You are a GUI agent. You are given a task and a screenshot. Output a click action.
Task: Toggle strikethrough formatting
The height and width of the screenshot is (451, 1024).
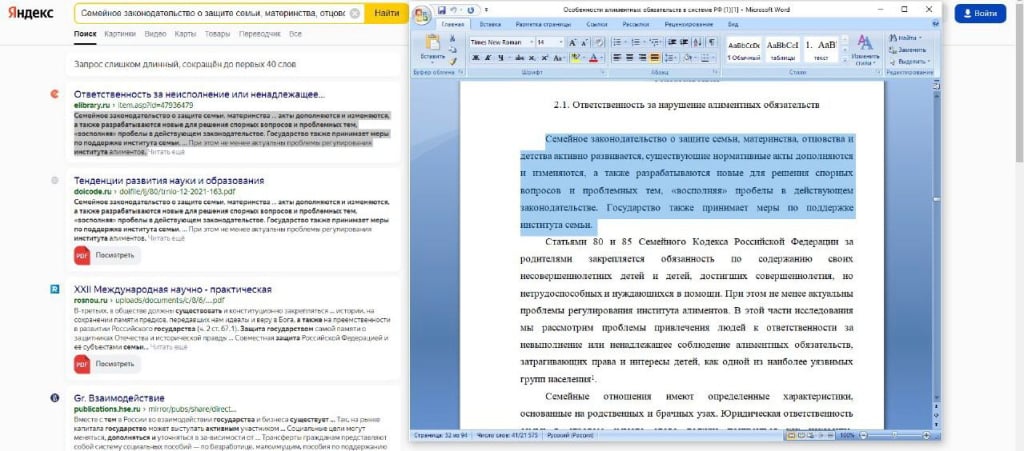tap(520, 58)
